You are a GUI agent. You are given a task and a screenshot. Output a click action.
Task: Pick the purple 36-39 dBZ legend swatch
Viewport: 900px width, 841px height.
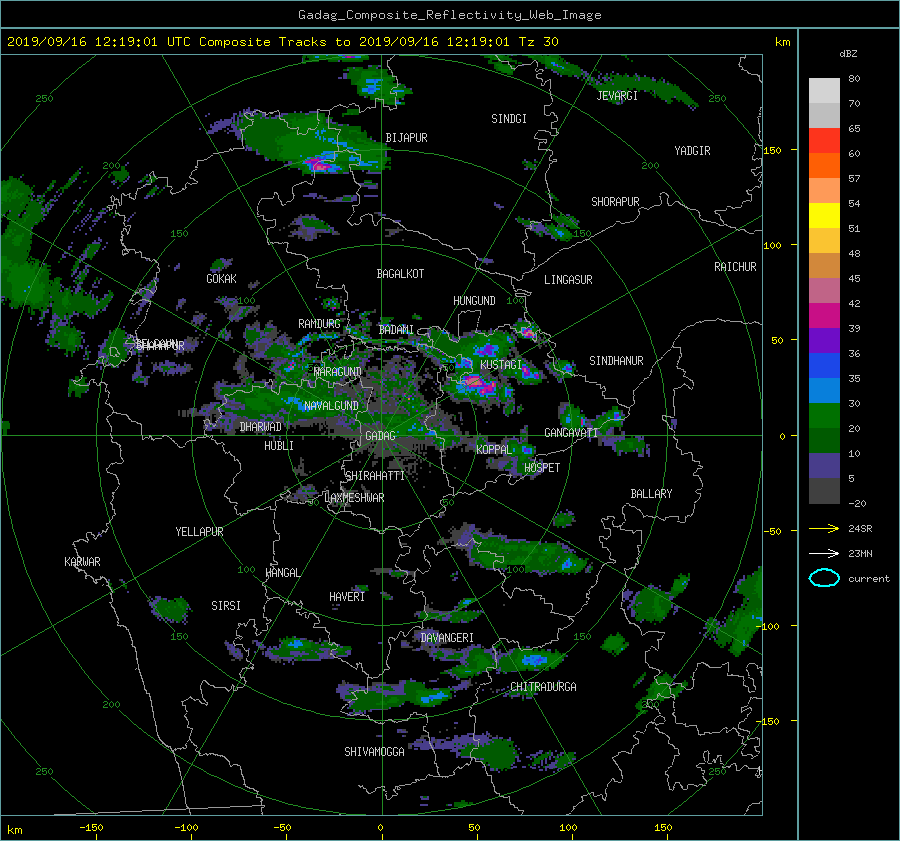pyautogui.click(x=824, y=341)
